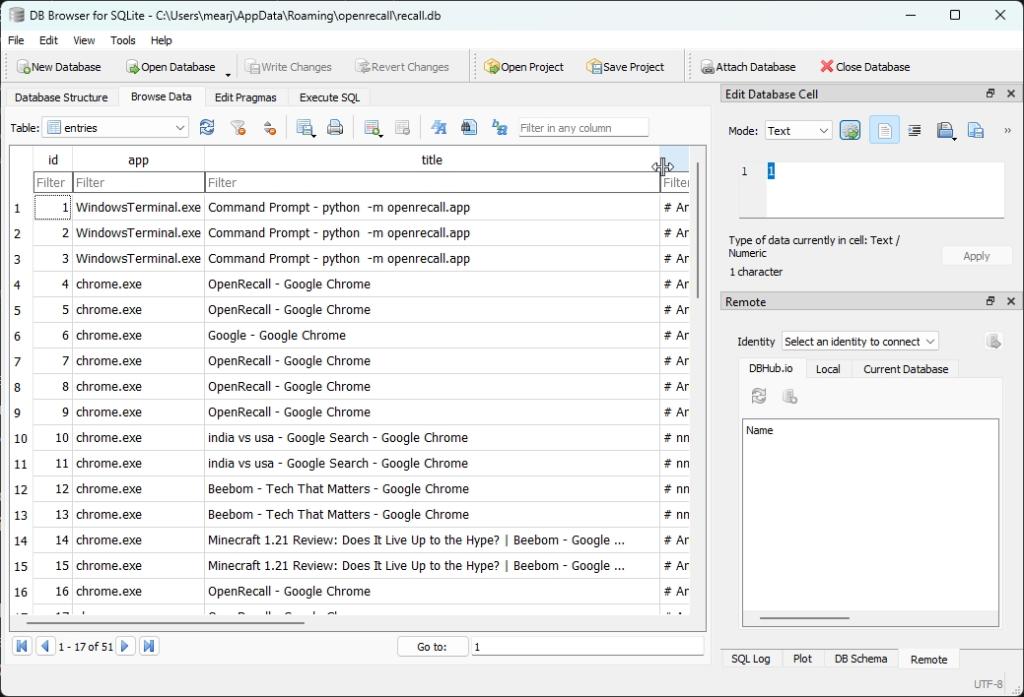Click the Apply button in cell editor

[x=976, y=256]
